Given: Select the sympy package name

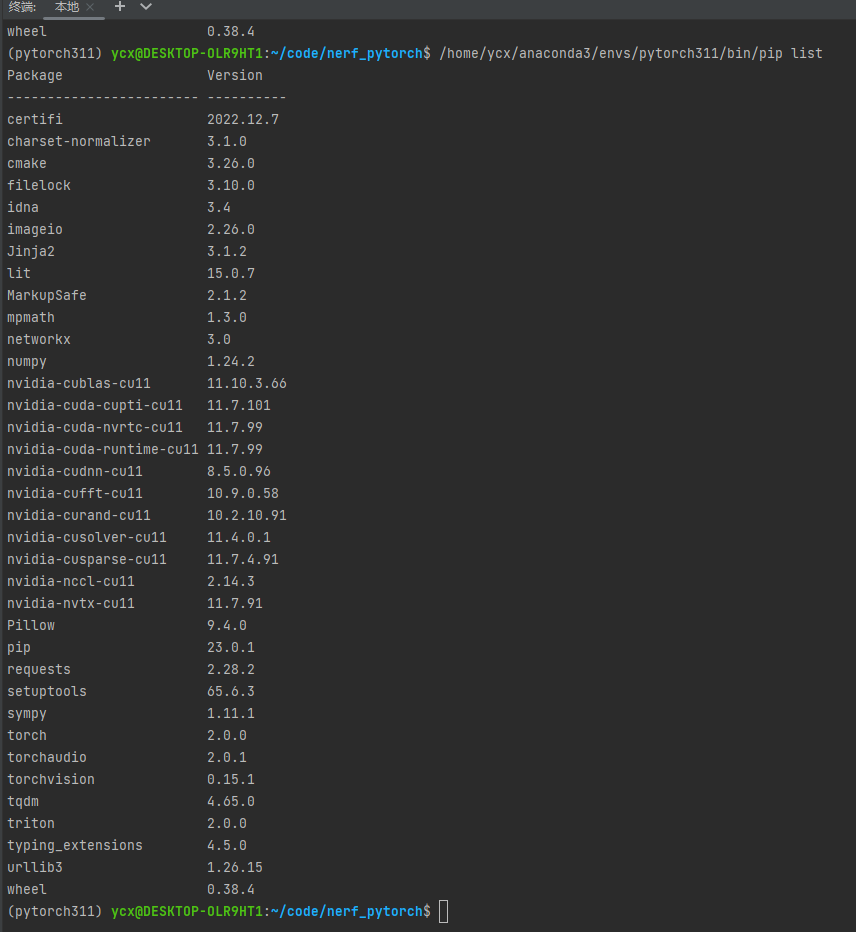Looking at the screenshot, I should (x=27, y=713).
